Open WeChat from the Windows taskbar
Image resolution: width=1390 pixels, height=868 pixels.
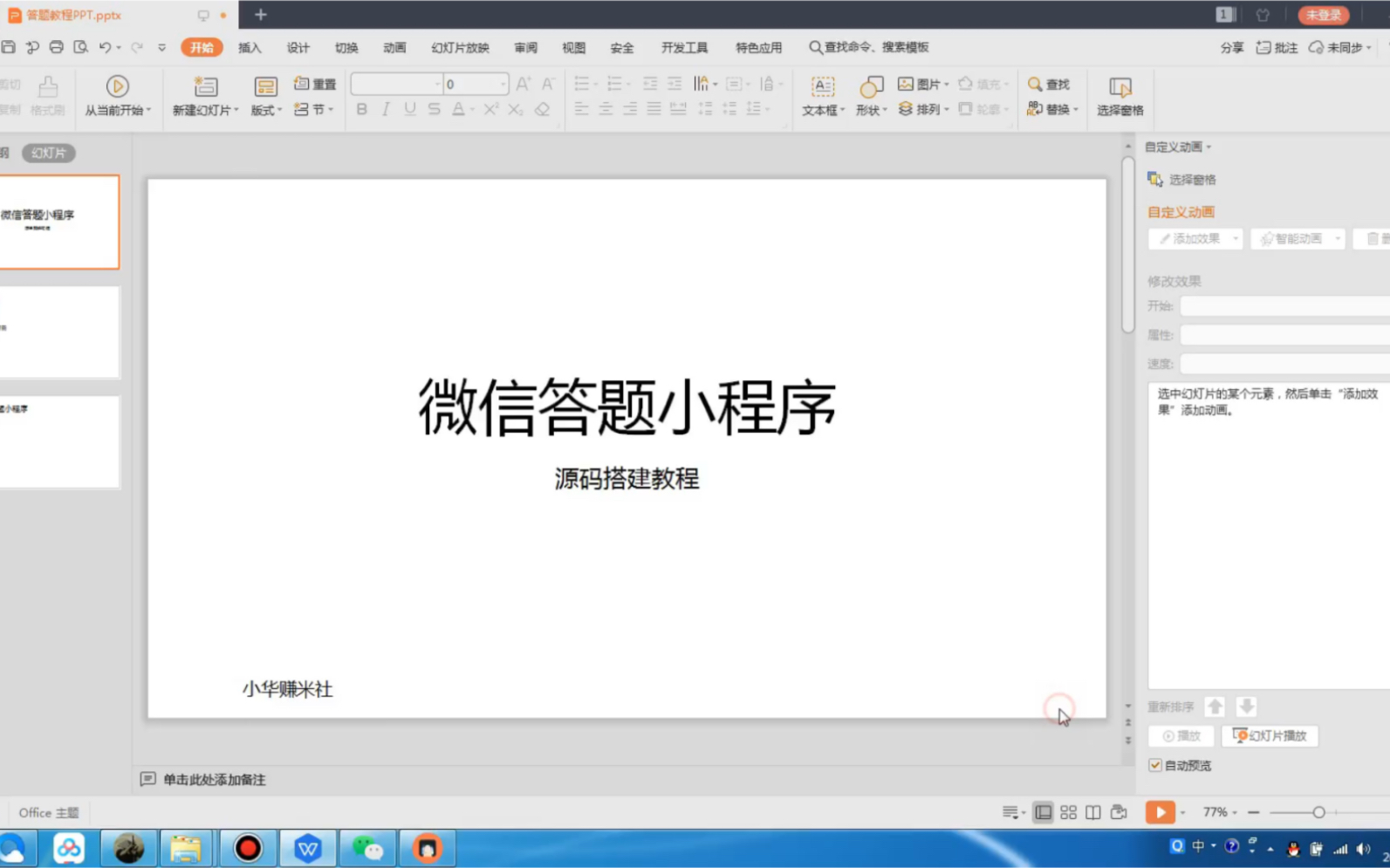(367, 848)
